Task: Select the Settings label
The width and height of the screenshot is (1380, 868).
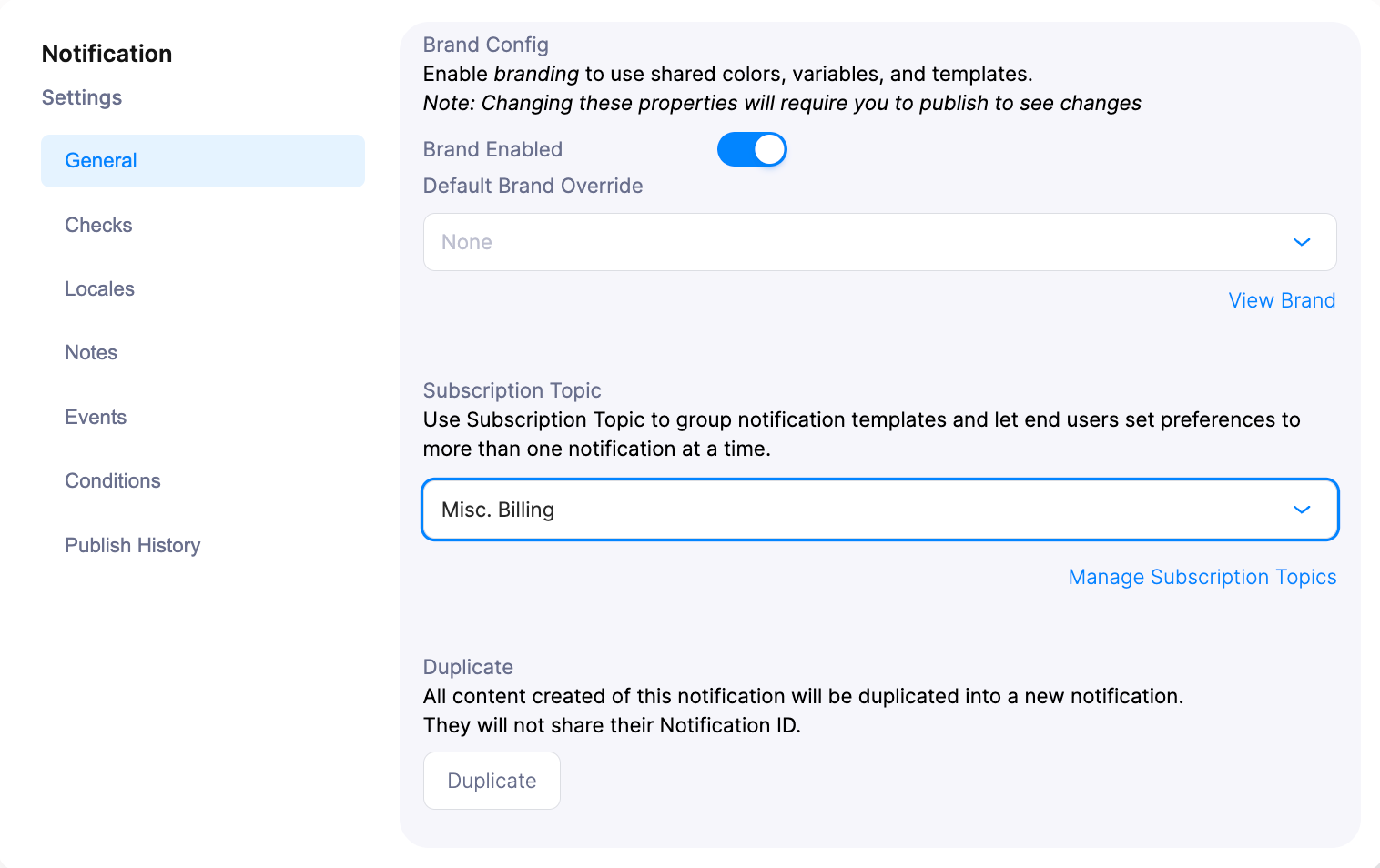Action: point(81,97)
